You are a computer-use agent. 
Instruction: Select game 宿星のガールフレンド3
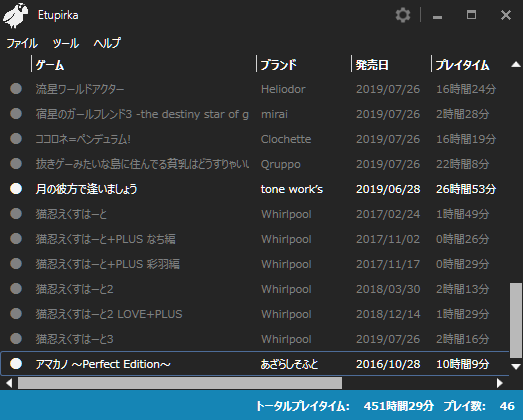click(142, 114)
